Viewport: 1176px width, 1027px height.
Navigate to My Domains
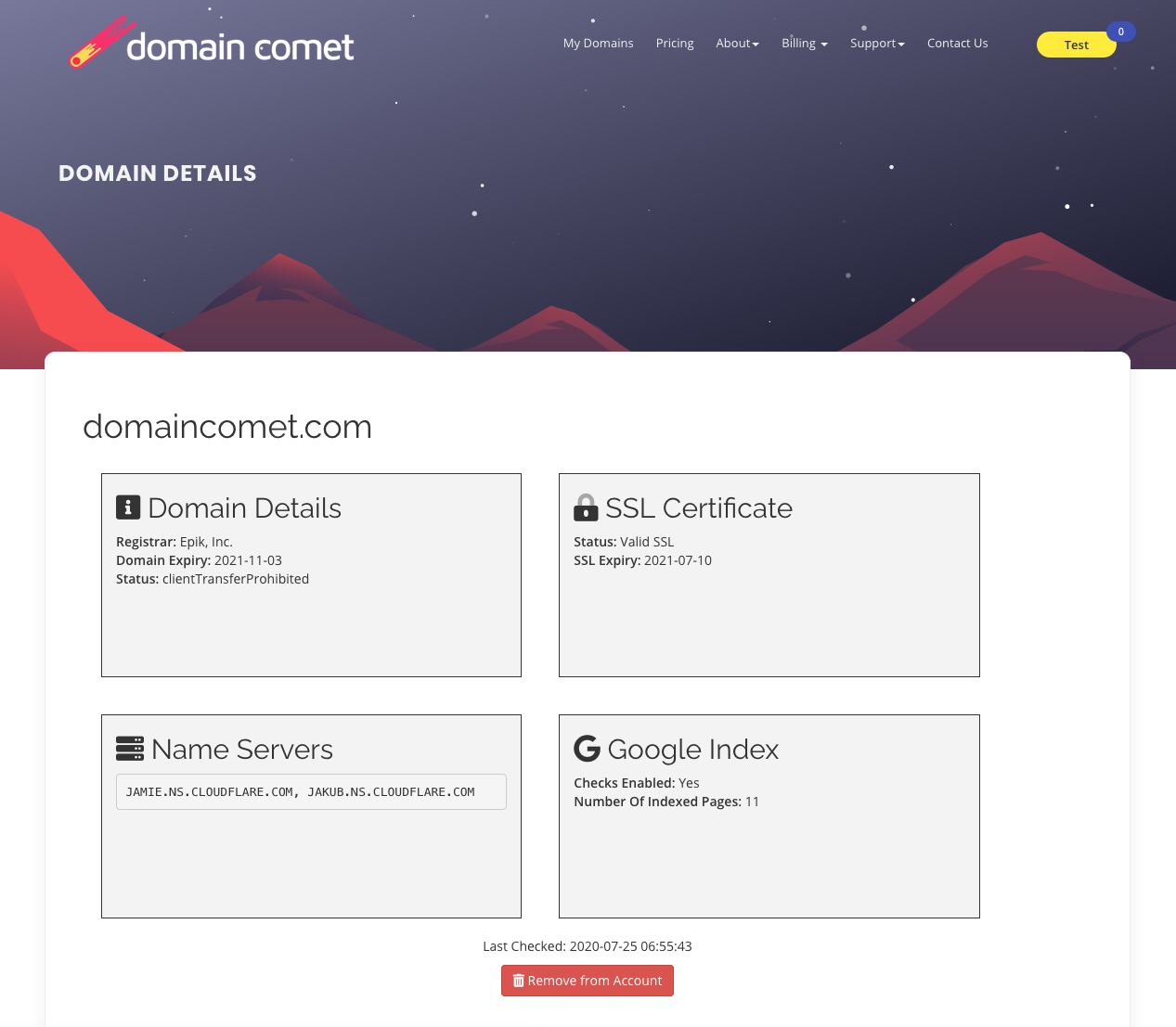coord(598,43)
